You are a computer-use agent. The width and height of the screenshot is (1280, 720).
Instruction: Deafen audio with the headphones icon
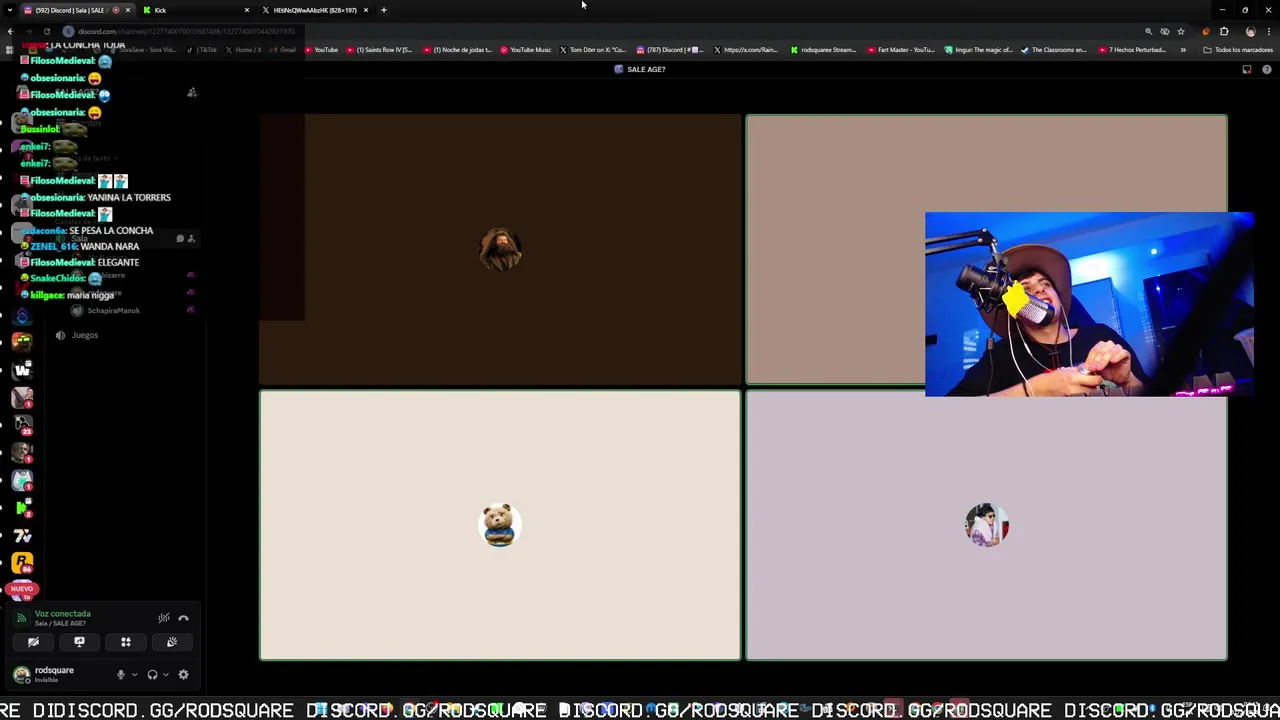pyautogui.click(x=152, y=675)
